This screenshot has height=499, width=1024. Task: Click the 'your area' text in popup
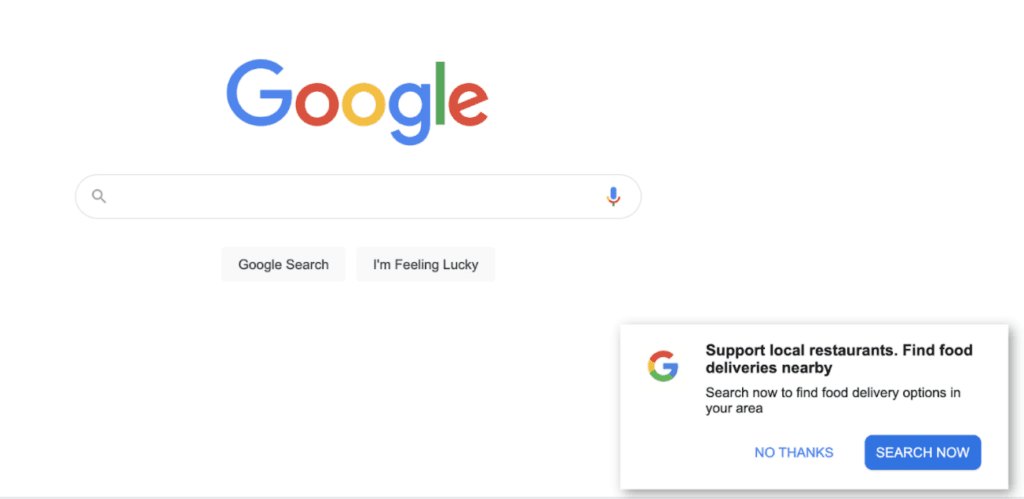click(734, 410)
